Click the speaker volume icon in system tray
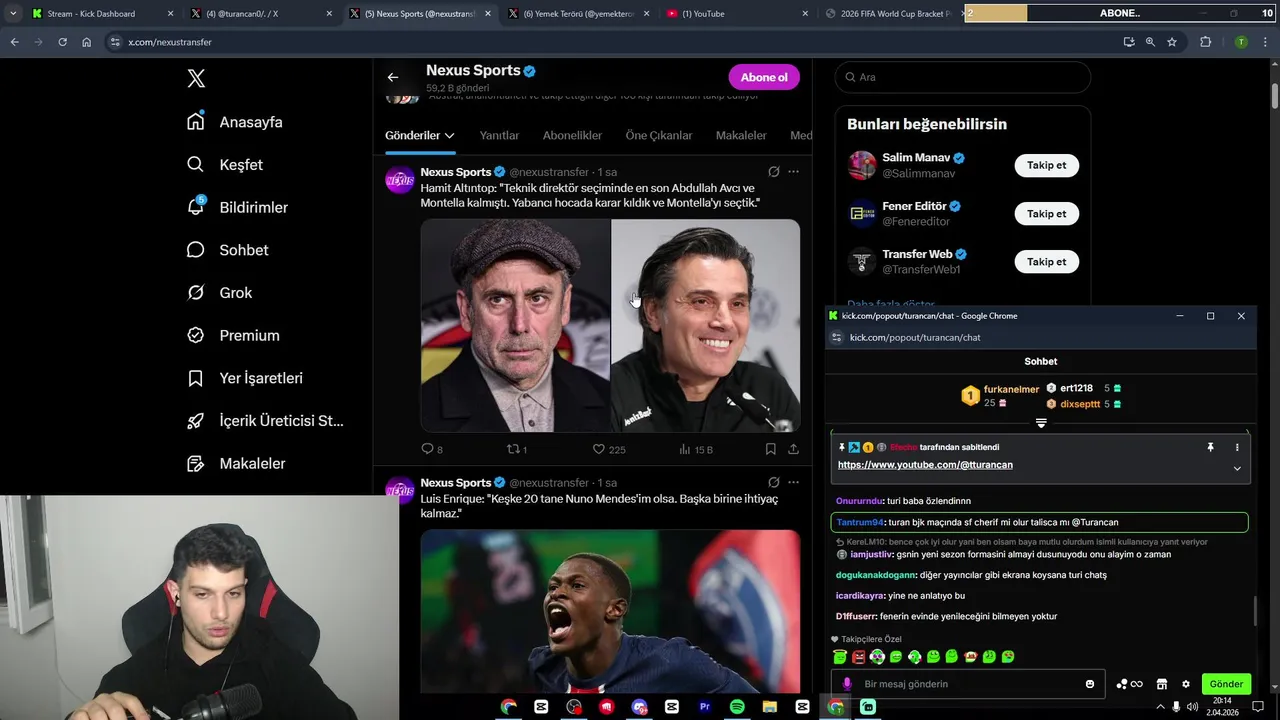 (1192, 707)
